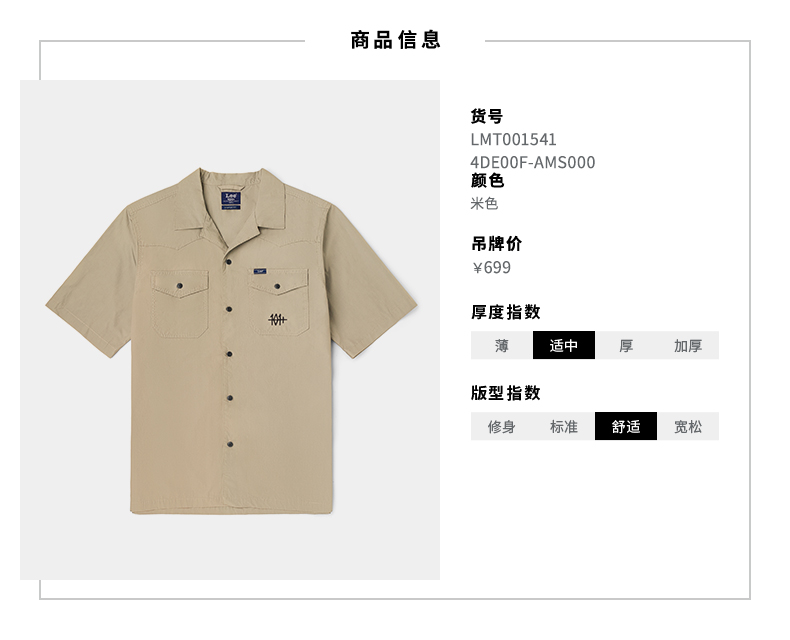790x640 pixels.
Task: Click the 商品信息 section heading
Action: 396,40
